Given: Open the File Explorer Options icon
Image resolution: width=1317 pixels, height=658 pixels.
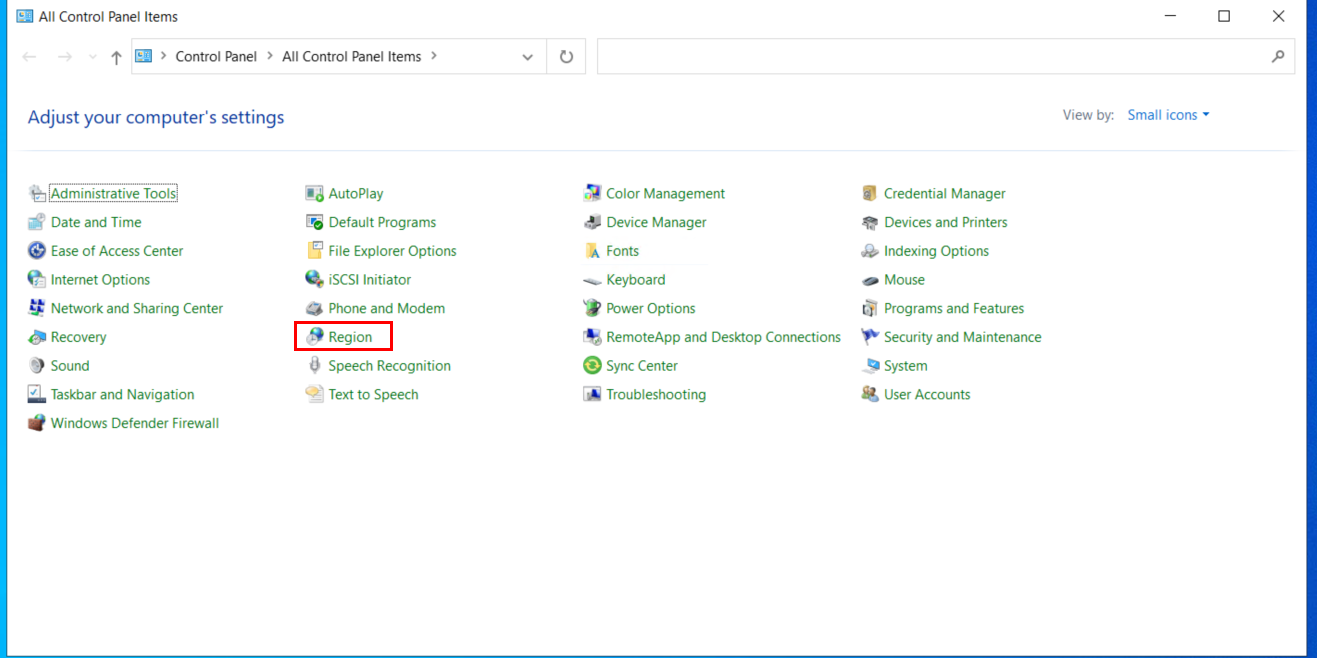Looking at the screenshot, I should [x=314, y=251].
